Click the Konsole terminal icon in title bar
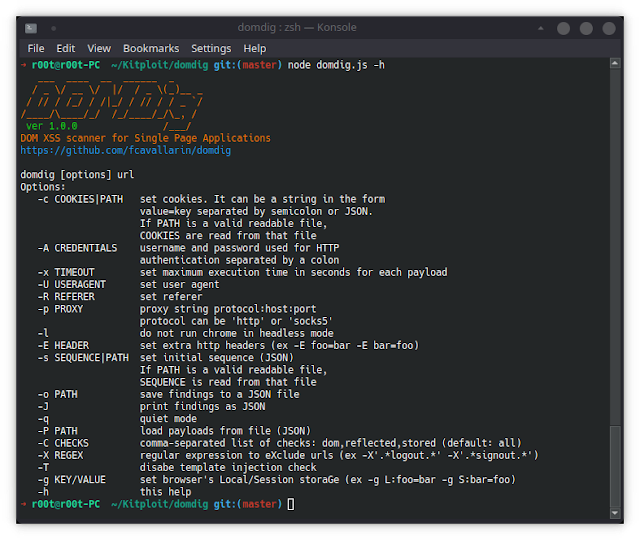Viewport: 640px width, 540px height. [31, 28]
